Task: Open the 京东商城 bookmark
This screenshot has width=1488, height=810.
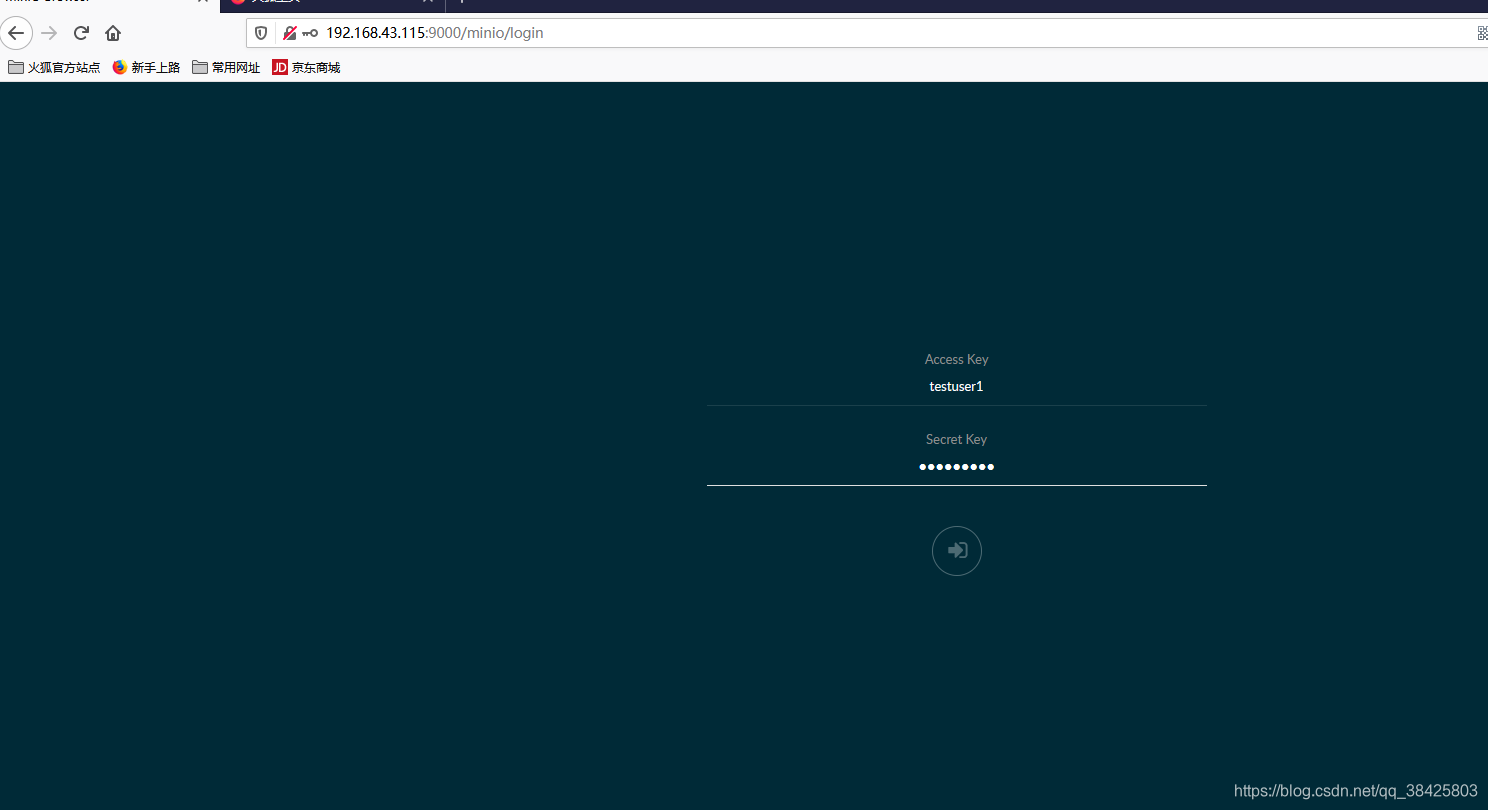Action: coord(306,68)
